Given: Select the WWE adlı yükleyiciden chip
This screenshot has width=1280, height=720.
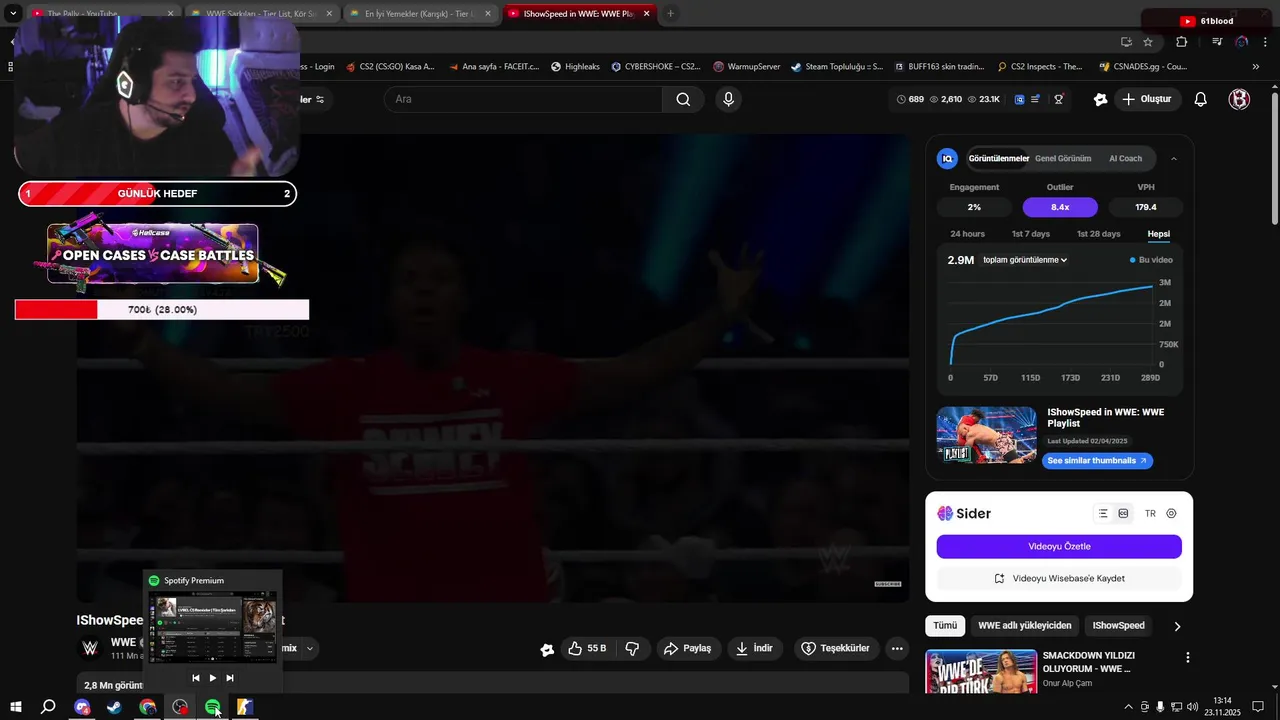Looking at the screenshot, I should [x=1025, y=626].
